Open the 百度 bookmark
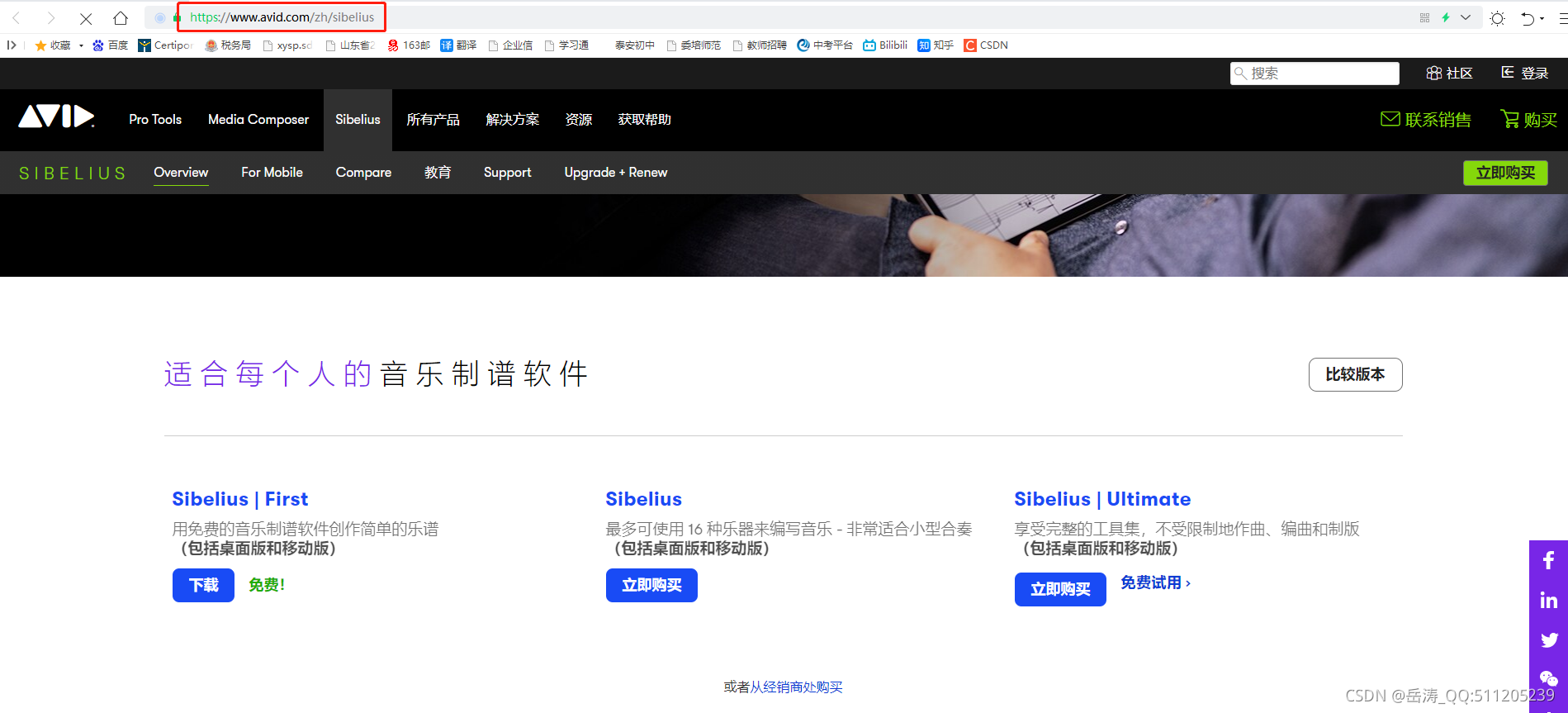Screen dimensions: 1568x713 pyautogui.click(x=111, y=45)
